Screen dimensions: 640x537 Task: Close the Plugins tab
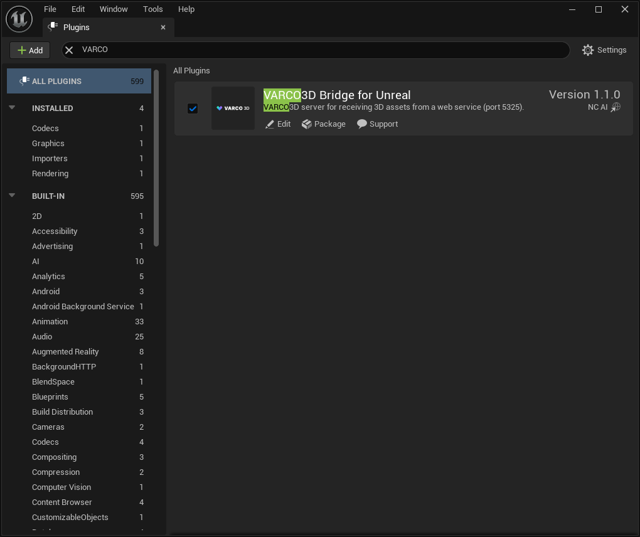(x=163, y=27)
